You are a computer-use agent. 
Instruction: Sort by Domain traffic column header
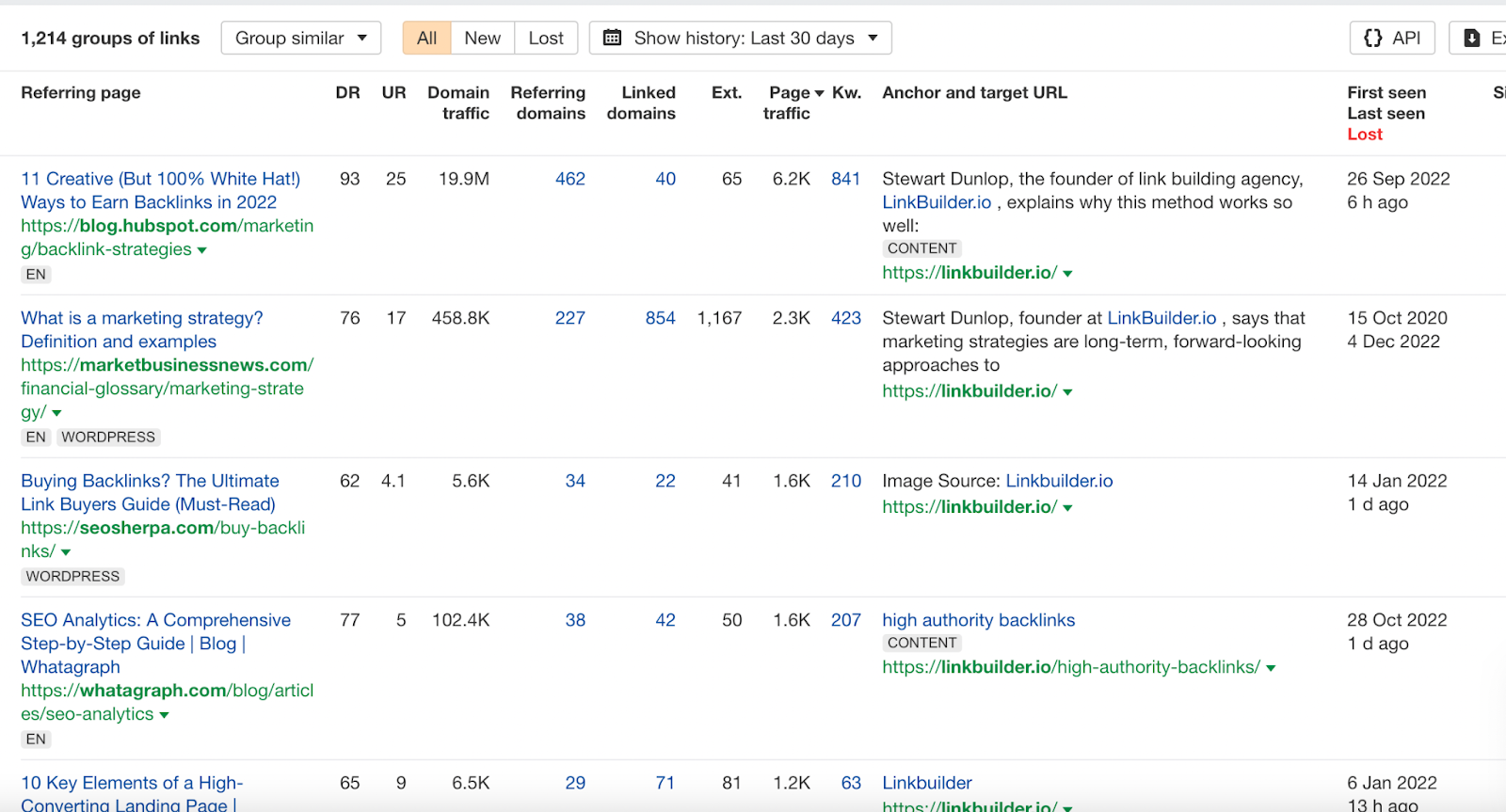[x=458, y=103]
